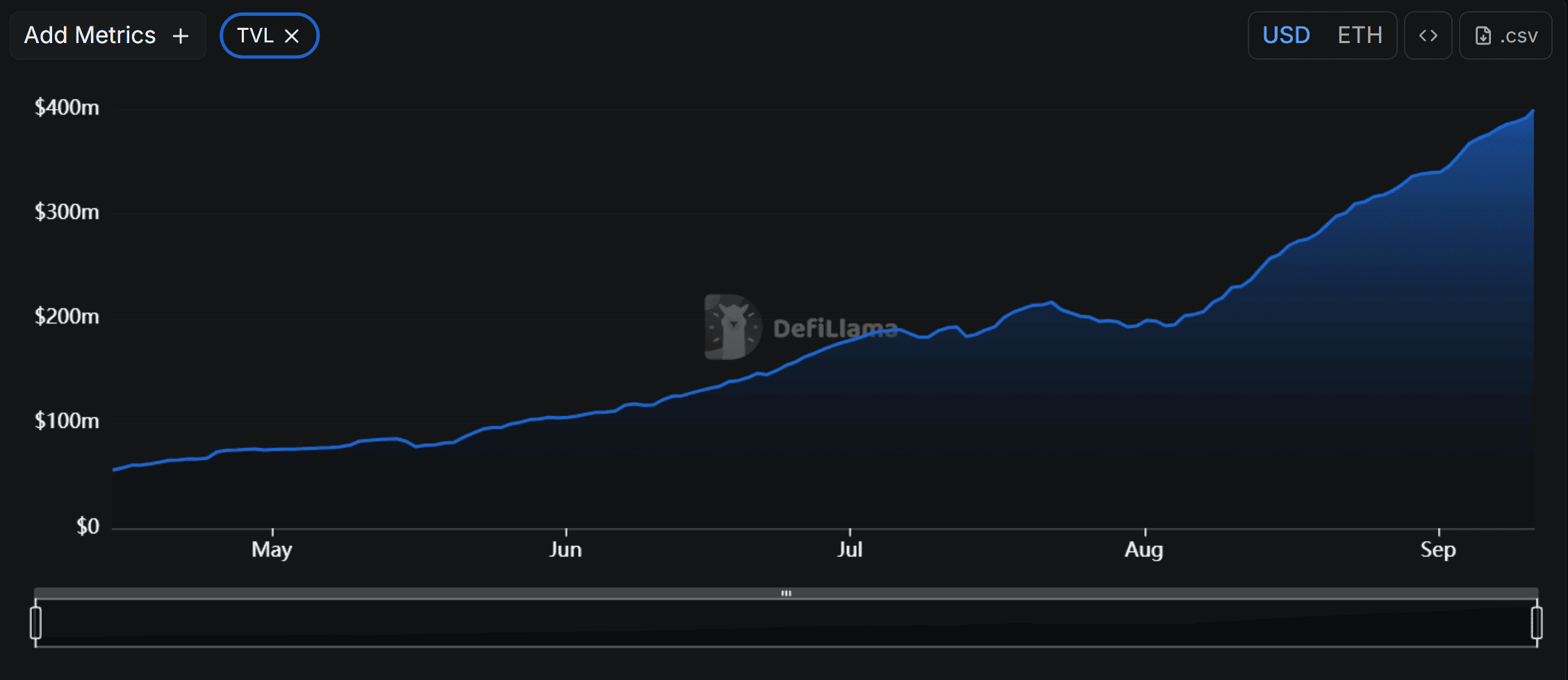
Task: Click the left handle of the range slider
Action: click(x=36, y=622)
